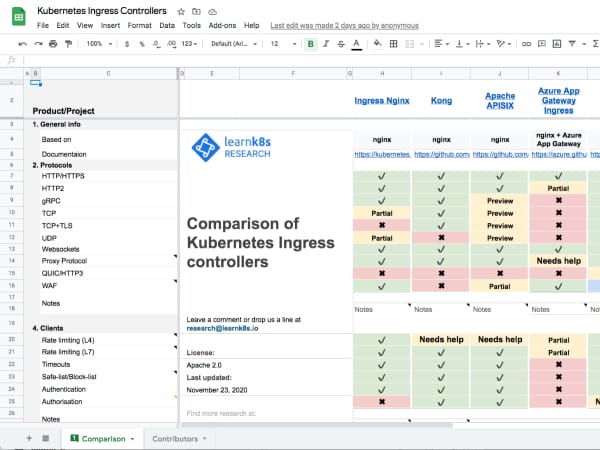This screenshot has height=450, width=600.
Task: Open the zoom 100% dropdown
Action: pyautogui.click(x=99, y=44)
